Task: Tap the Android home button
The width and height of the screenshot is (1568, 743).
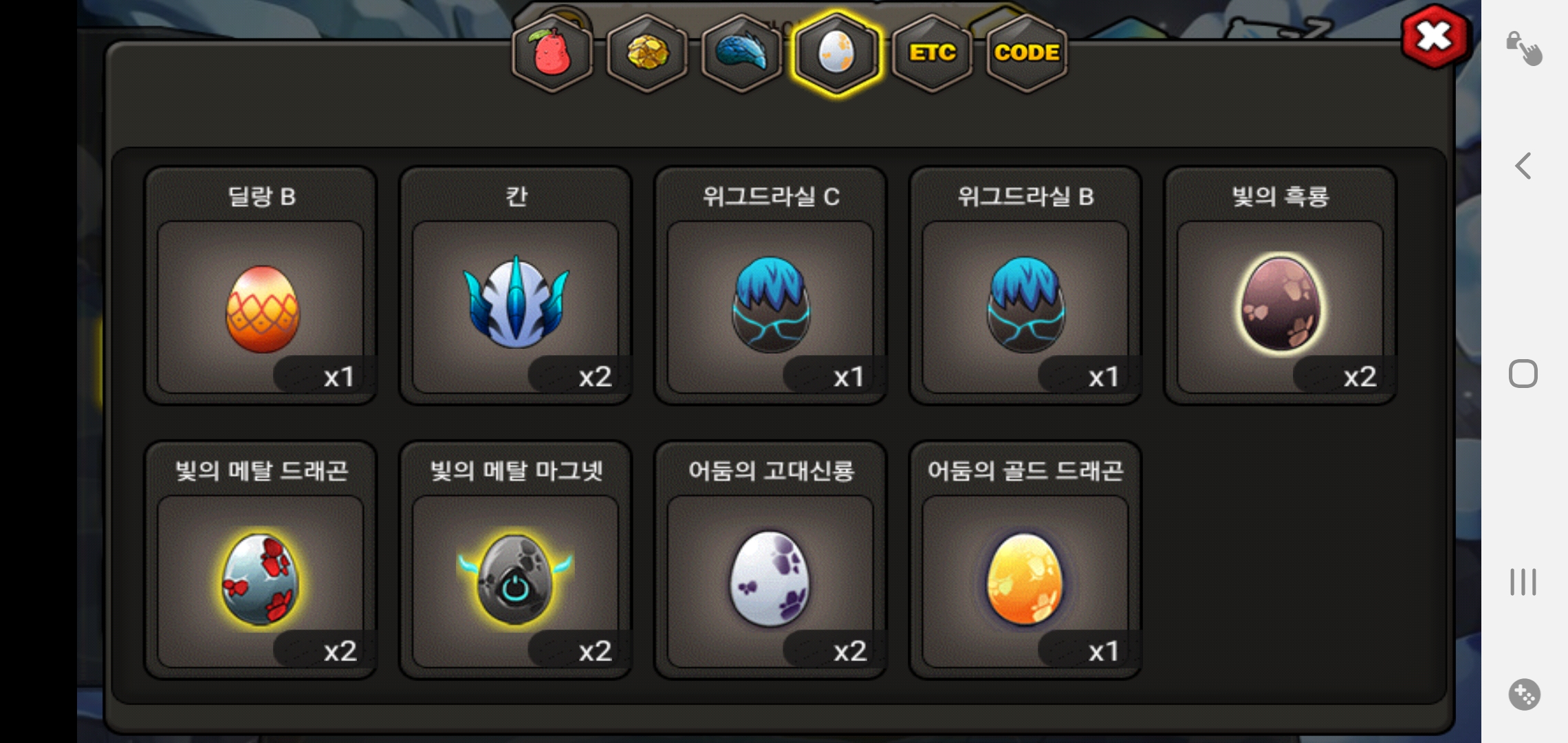Action: point(1523,374)
